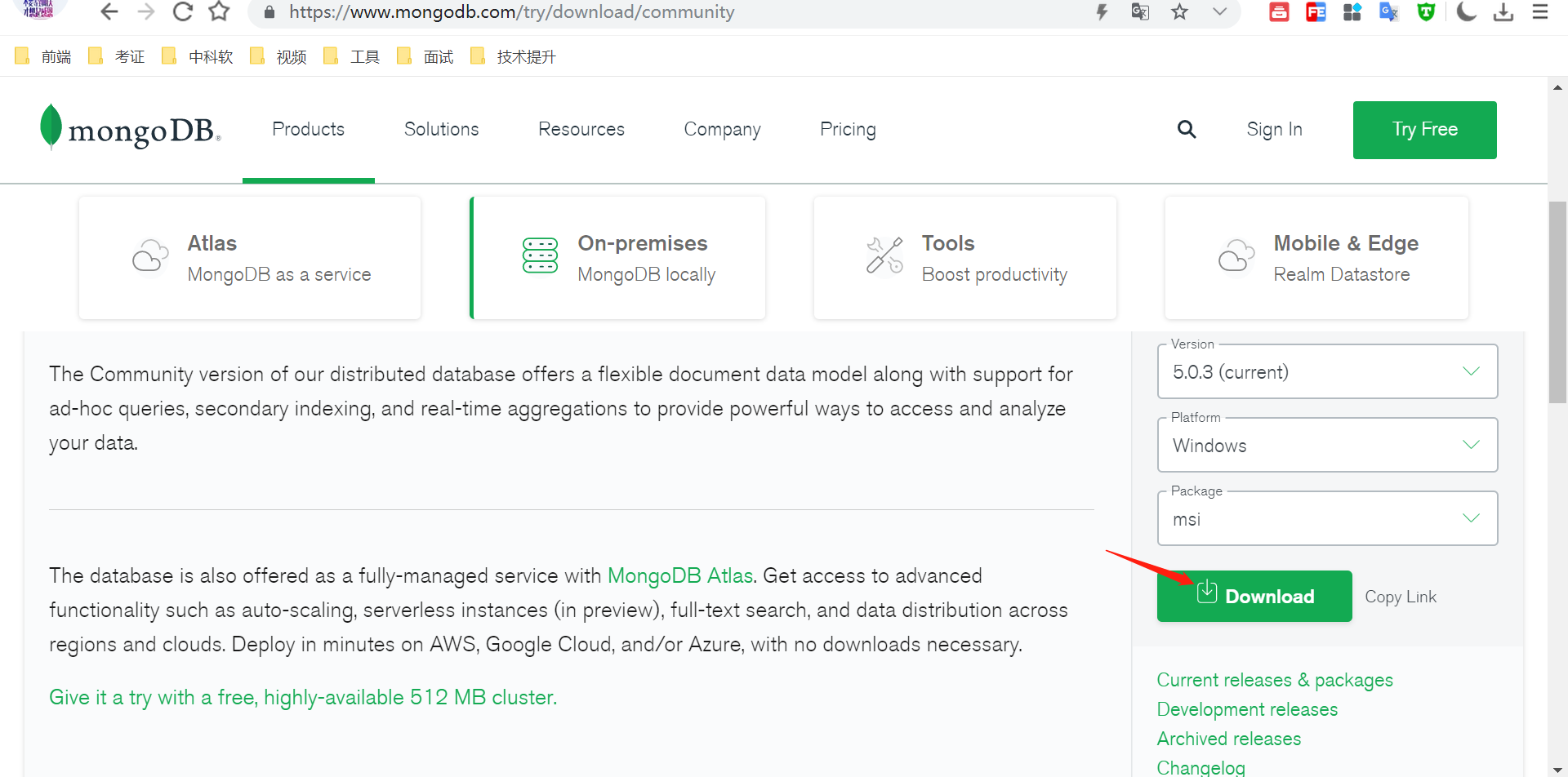1568x777 pixels.
Task: Click the scrollbar down arrow
Action: (1557, 769)
